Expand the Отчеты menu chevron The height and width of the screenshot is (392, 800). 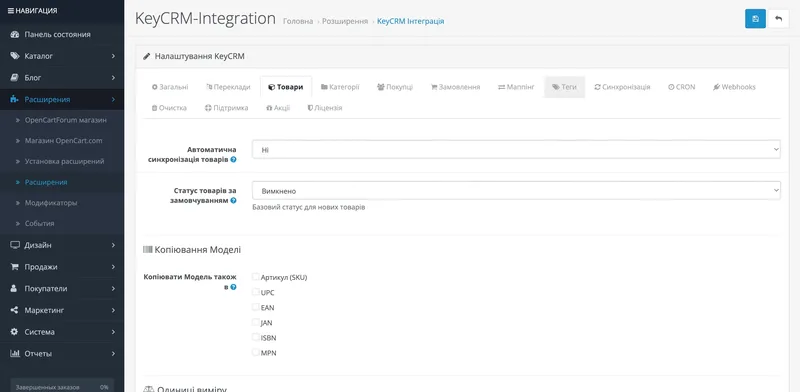(x=113, y=354)
